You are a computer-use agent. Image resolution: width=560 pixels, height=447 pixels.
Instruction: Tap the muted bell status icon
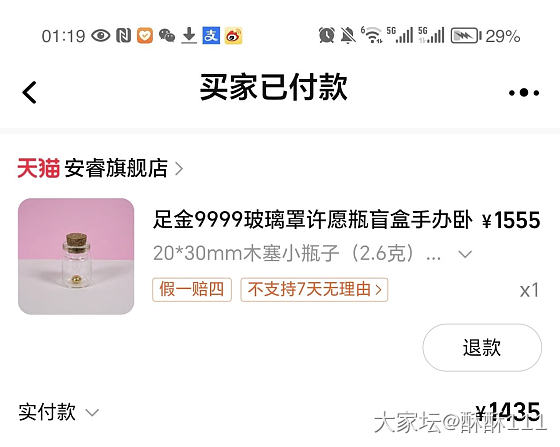pos(348,36)
